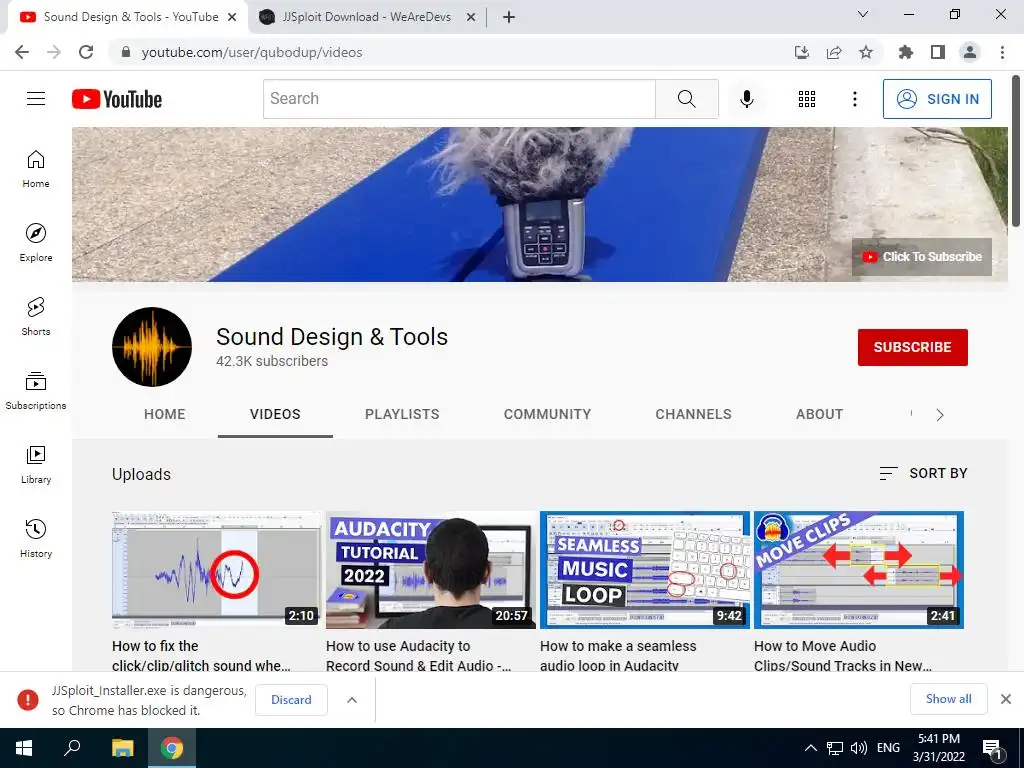Open the Windows Start menu
This screenshot has width=1024, height=768.
(24, 748)
